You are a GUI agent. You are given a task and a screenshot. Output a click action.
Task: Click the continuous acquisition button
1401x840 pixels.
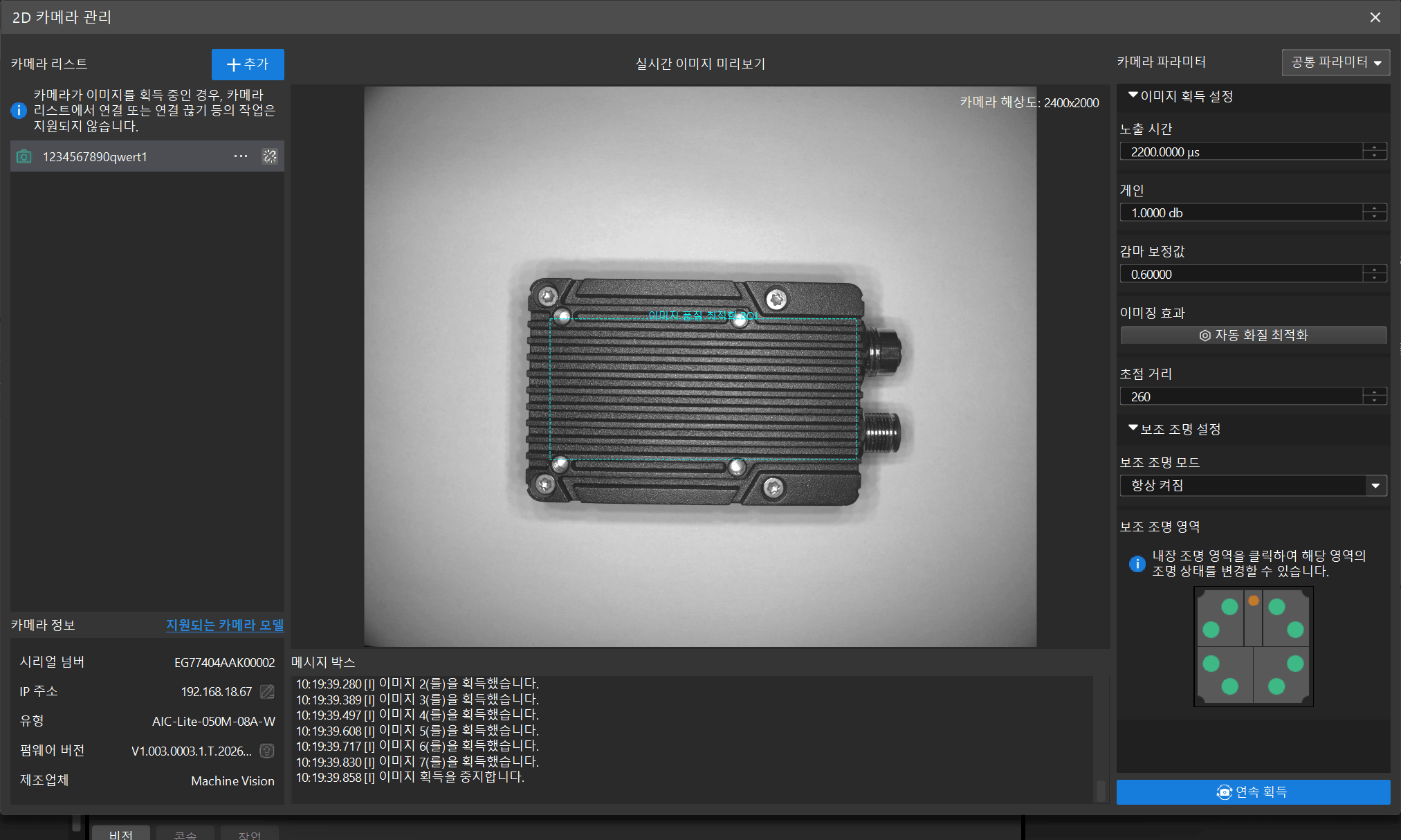(x=1253, y=792)
